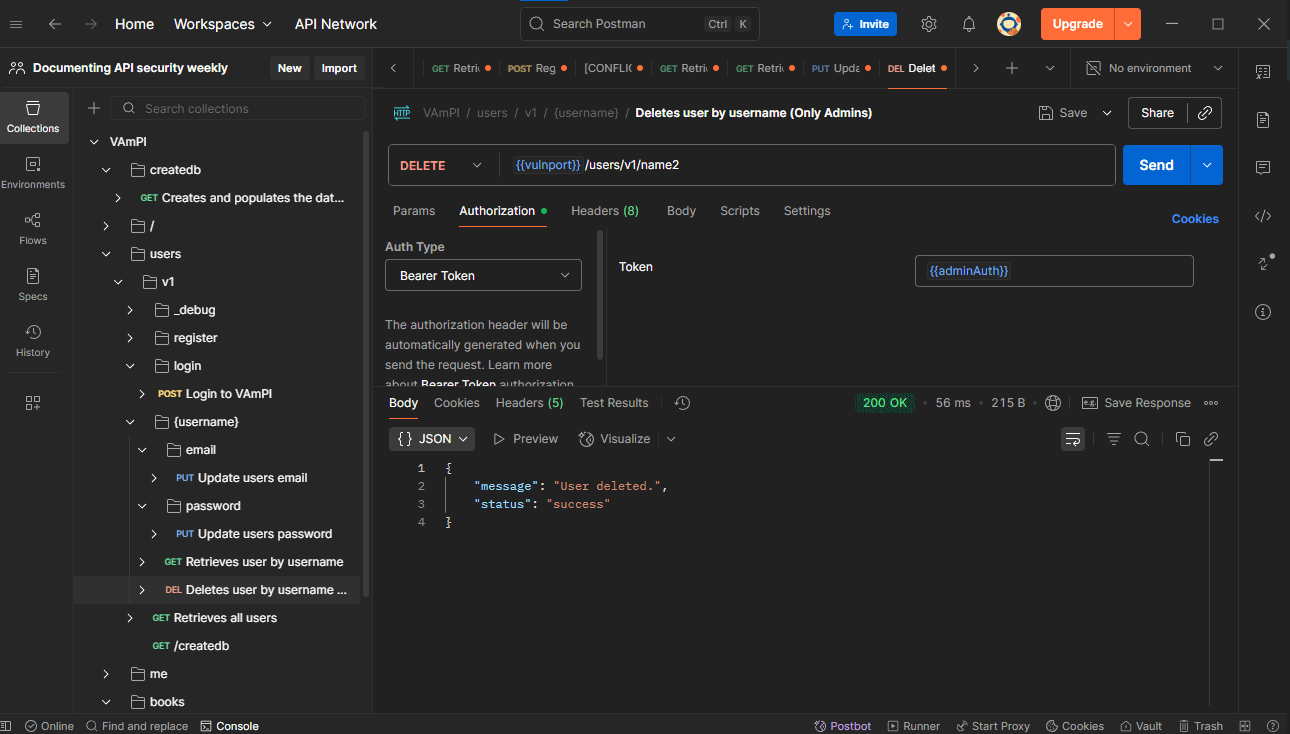The width and height of the screenshot is (1290, 734).
Task: Click the Token input field
Action: [x=1054, y=271]
